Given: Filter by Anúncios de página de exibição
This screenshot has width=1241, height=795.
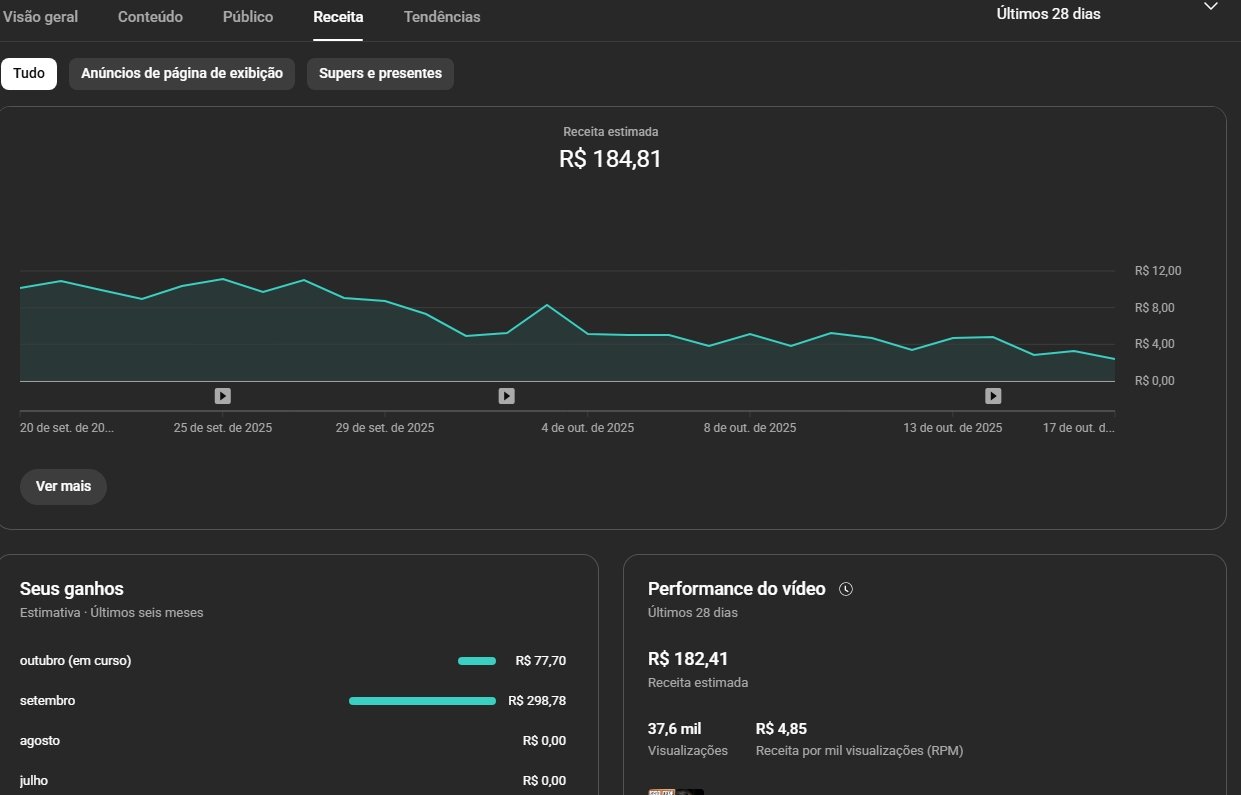Looking at the screenshot, I should click(x=182, y=74).
